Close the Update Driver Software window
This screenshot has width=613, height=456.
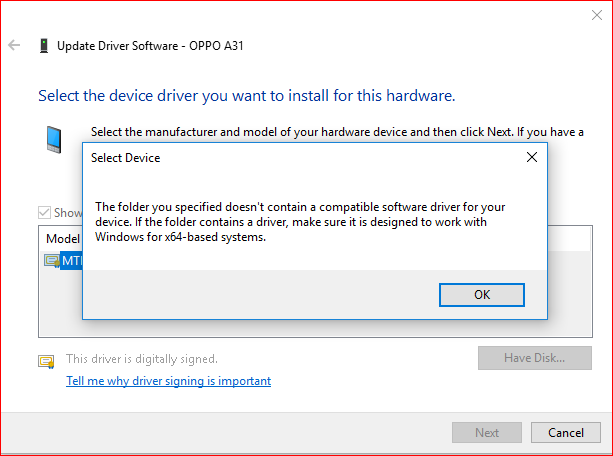coord(597,15)
